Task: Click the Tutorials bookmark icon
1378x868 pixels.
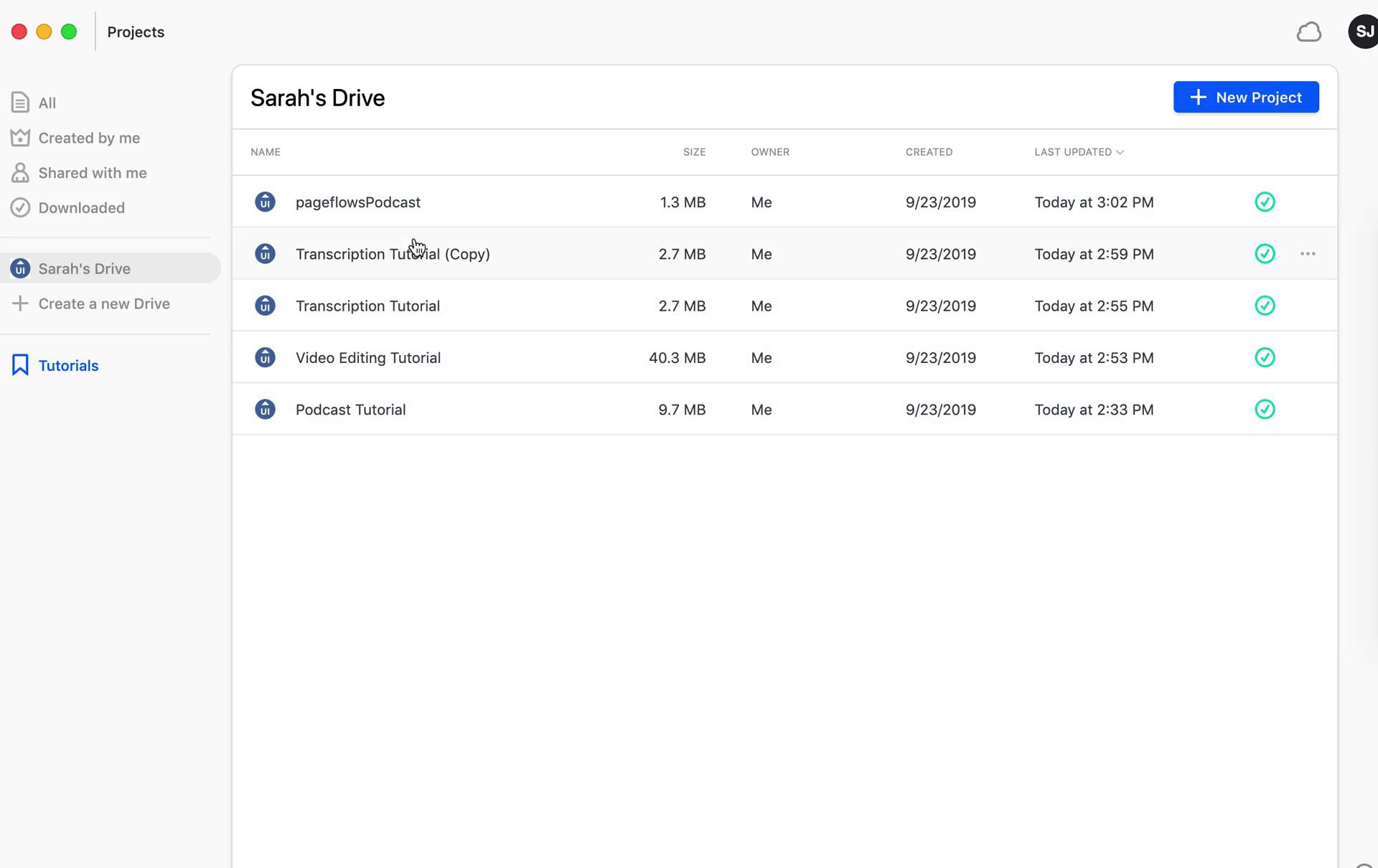Action: [x=19, y=365]
